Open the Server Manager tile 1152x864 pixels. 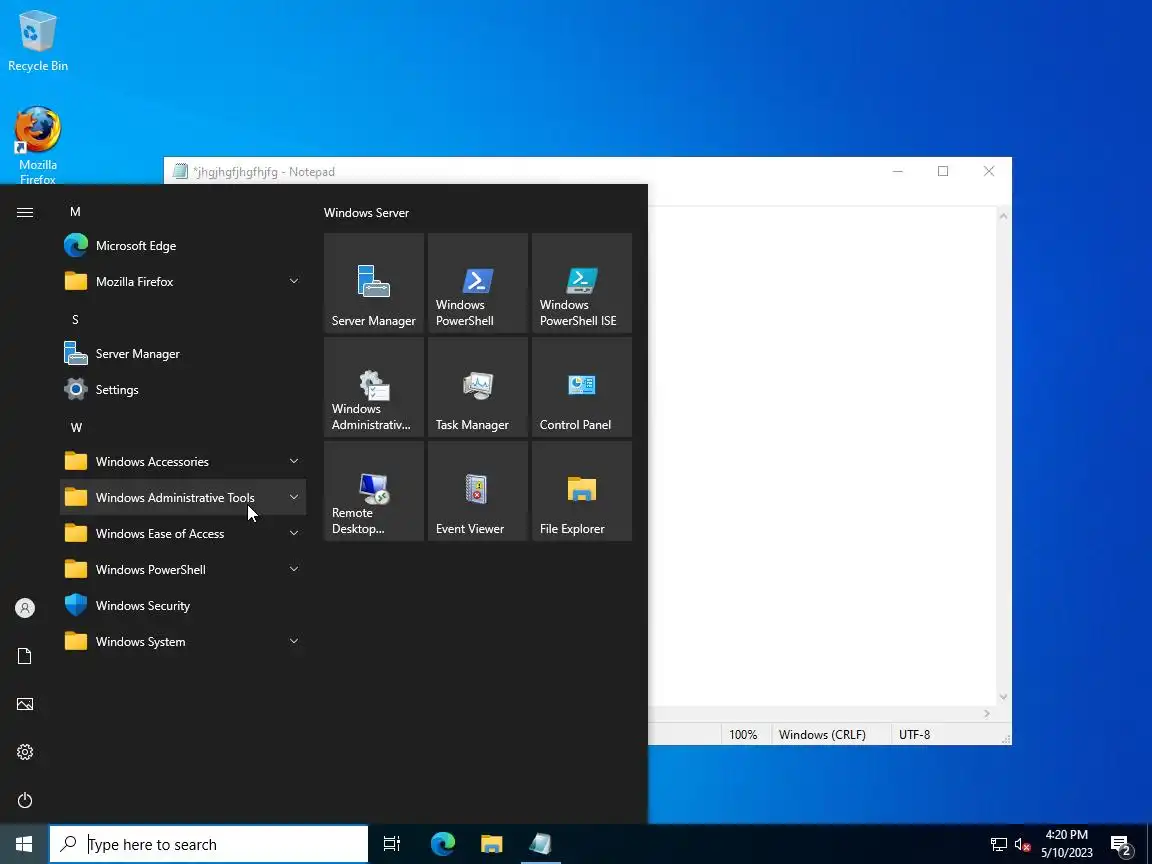point(373,283)
